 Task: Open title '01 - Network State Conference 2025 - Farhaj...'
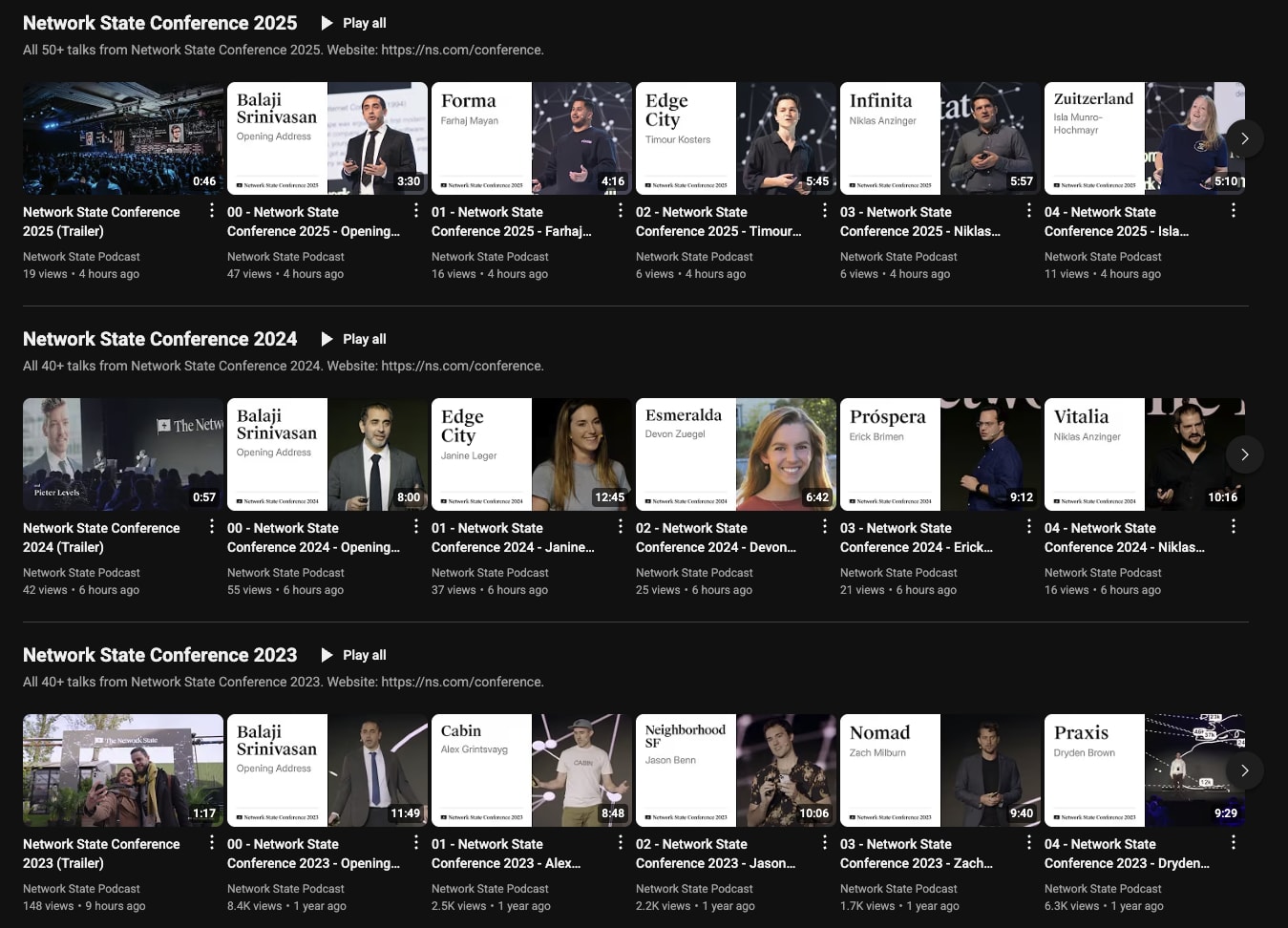[512, 221]
